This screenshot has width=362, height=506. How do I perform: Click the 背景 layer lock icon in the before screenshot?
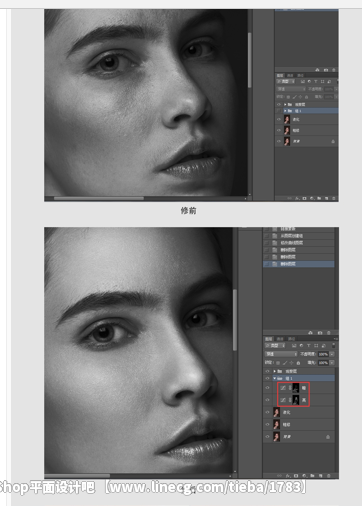point(333,141)
